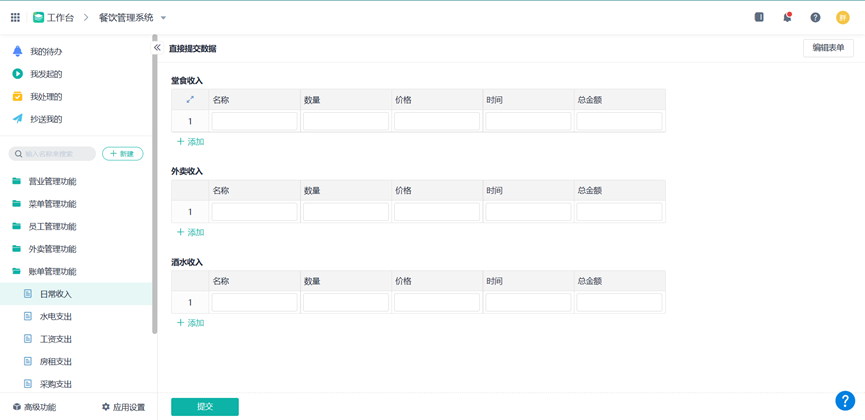Click the 提交 submit button

204,407
